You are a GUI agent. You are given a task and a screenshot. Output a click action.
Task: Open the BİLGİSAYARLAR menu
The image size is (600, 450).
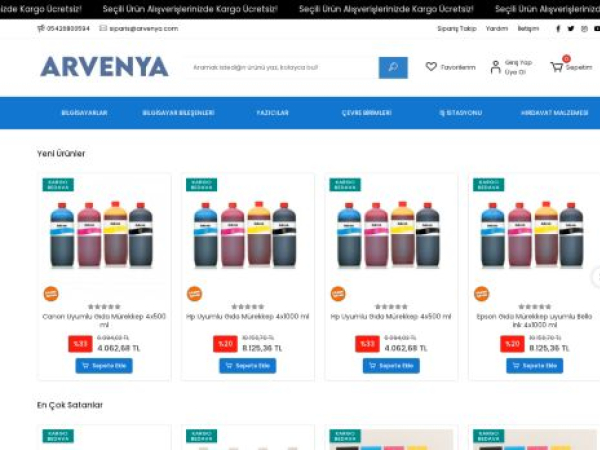pos(84,113)
